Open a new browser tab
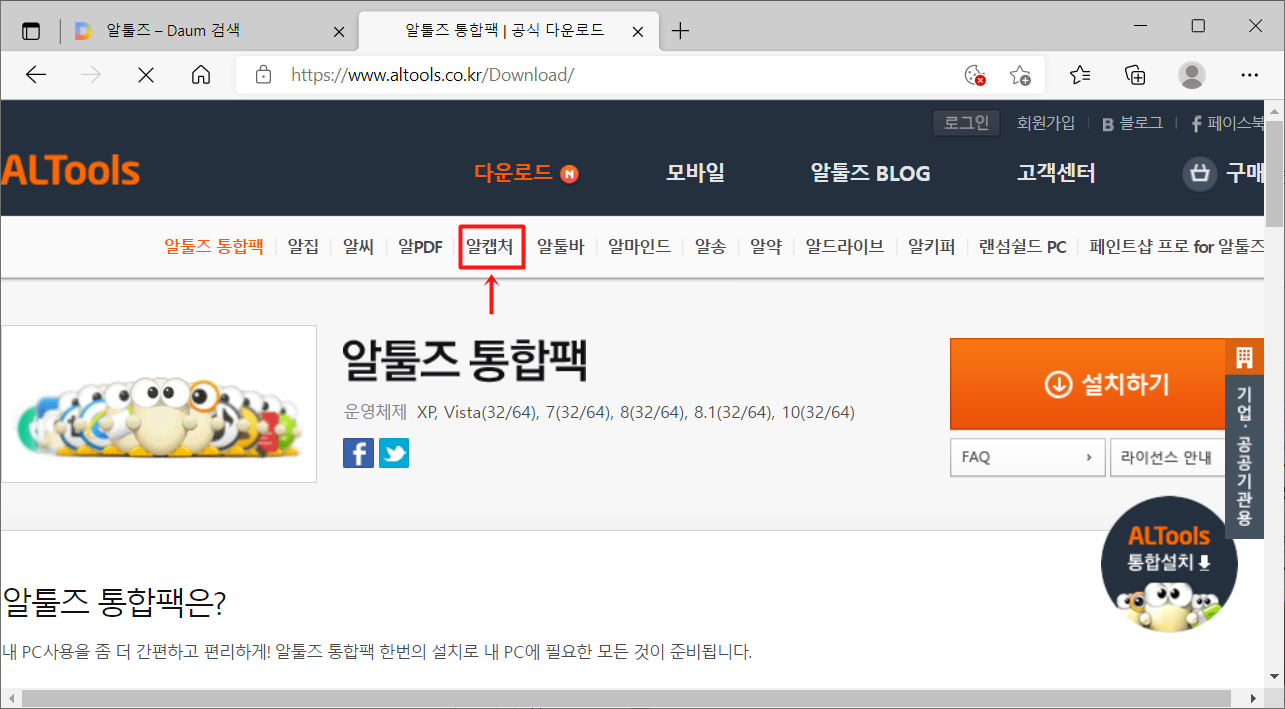 pos(680,31)
